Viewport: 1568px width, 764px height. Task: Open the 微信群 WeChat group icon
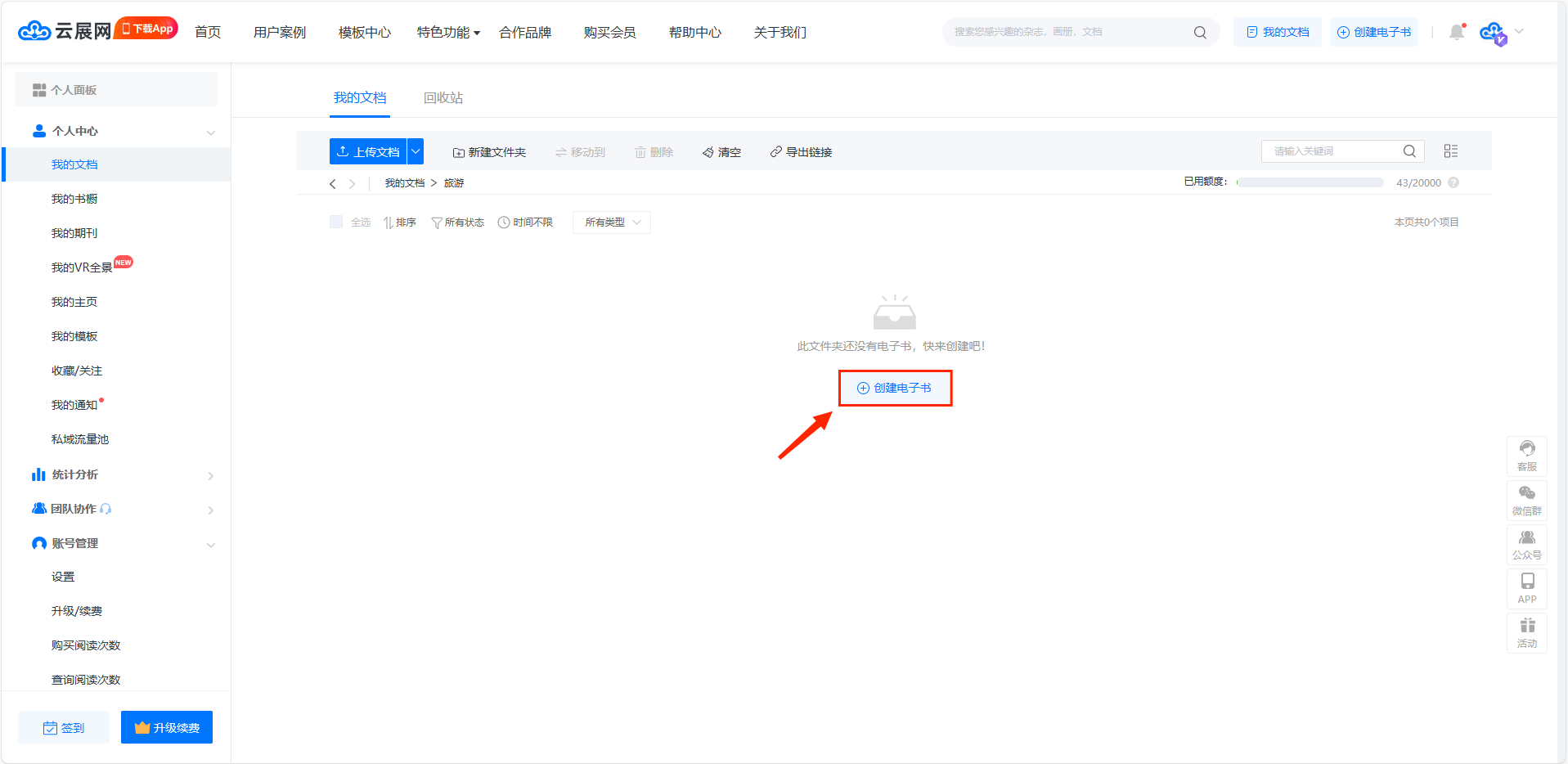click(1526, 500)
